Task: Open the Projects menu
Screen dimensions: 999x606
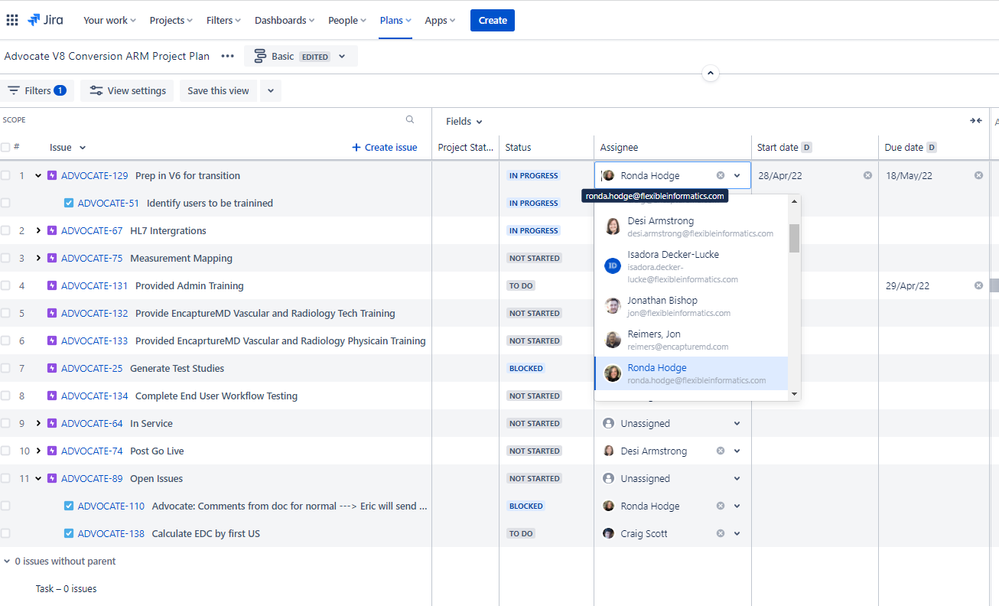Action: tap(170, 19)
